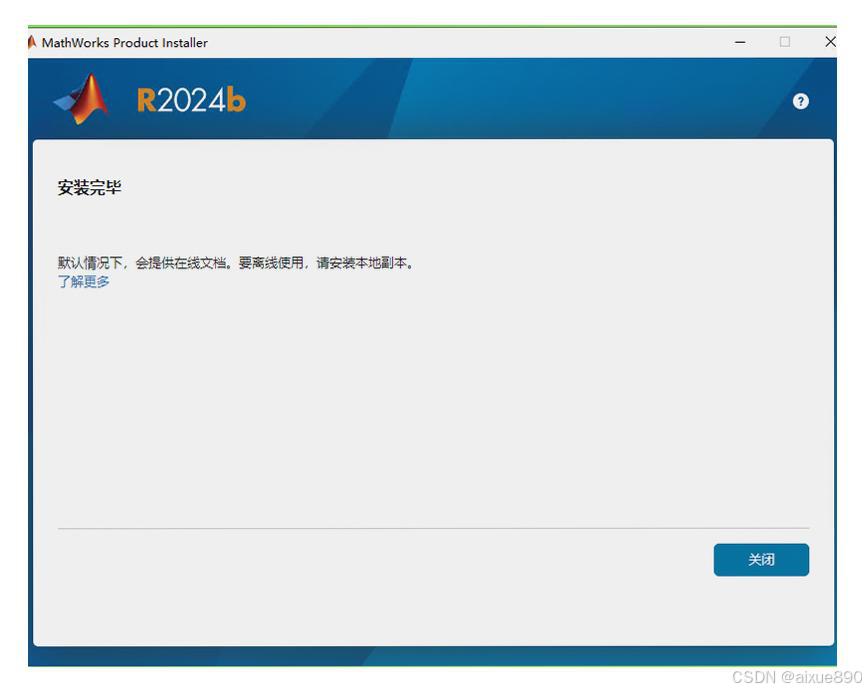Click the R2024b release label
The image size is (866, 692).
191,100
